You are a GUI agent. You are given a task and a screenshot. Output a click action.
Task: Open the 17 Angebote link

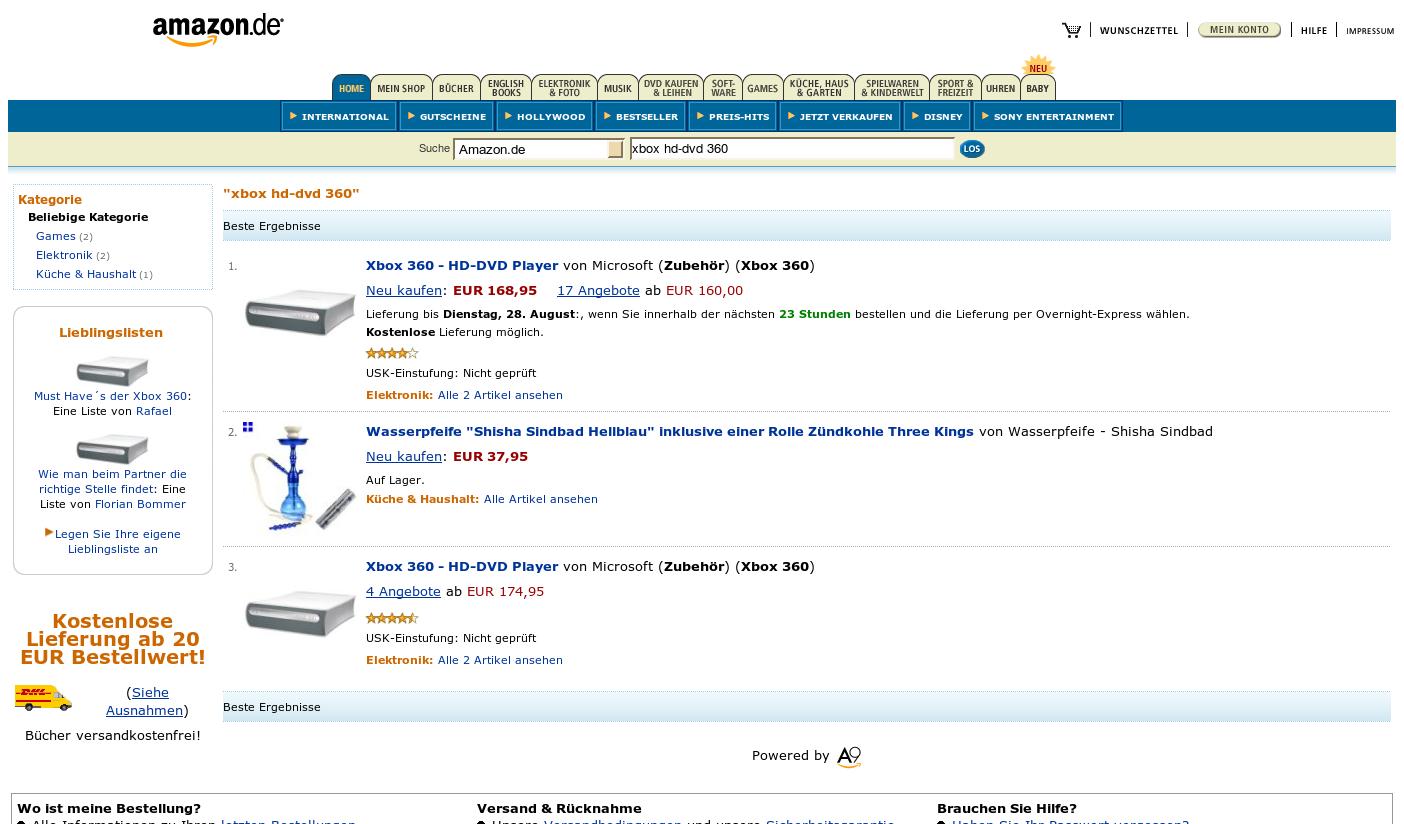click(x=598, y=290)
